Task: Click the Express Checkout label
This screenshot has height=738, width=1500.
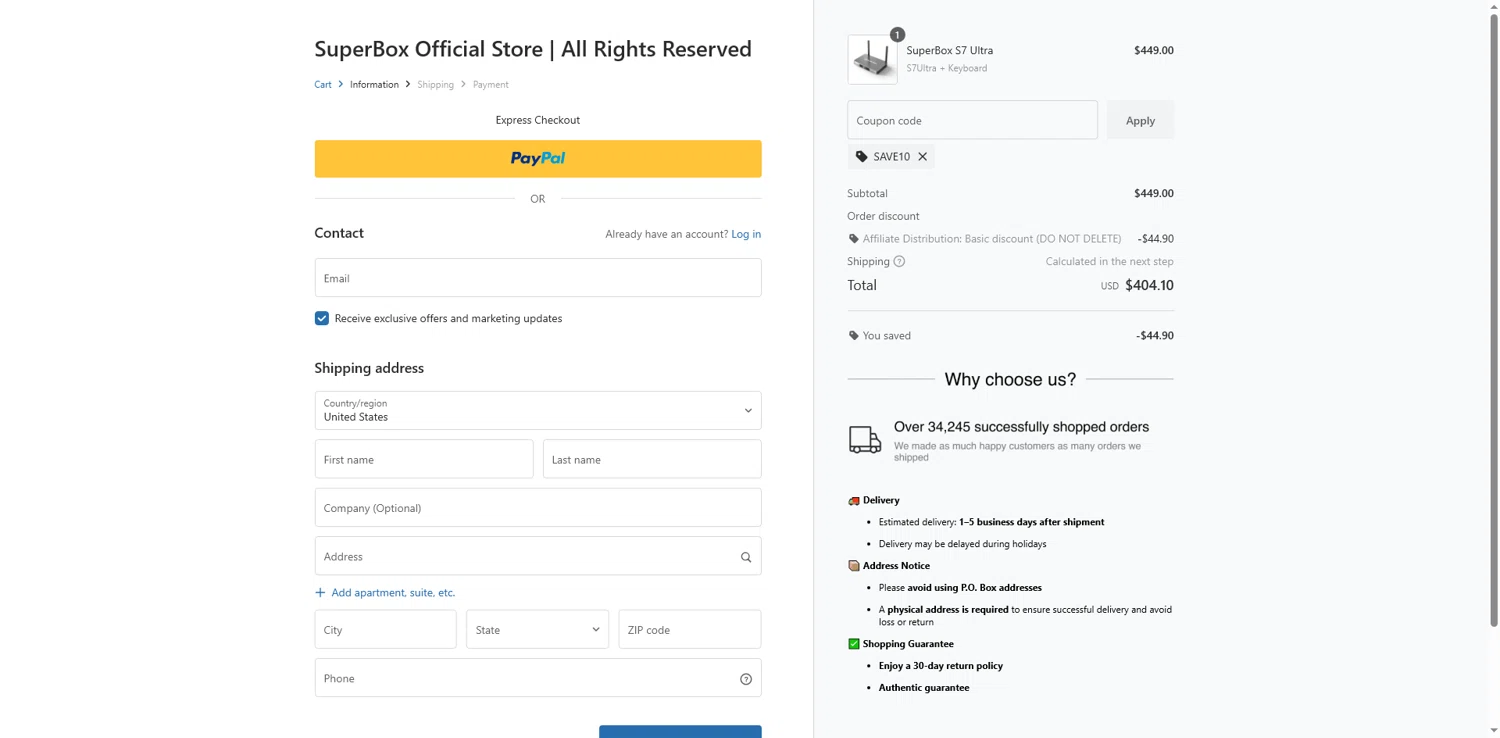Action: tap(538, 120)
